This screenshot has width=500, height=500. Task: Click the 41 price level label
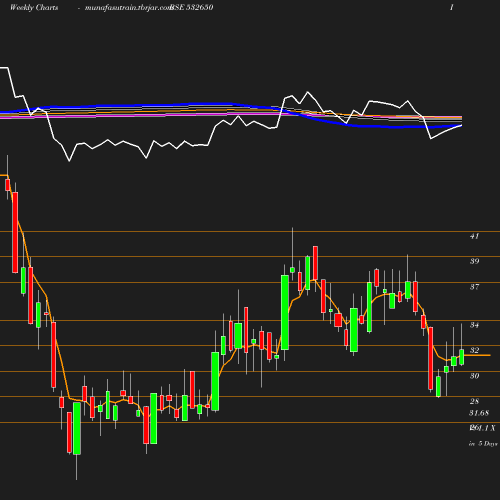(x=474, y=236)
